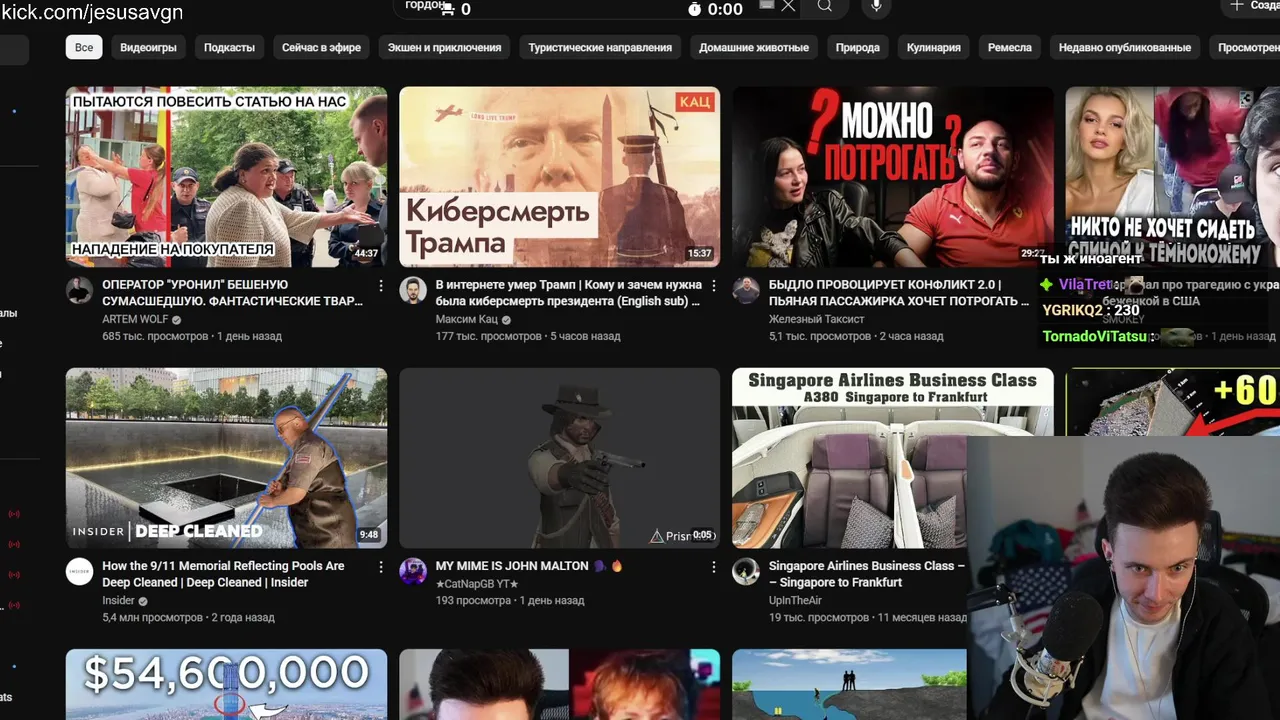Start voice search with microphone icon
This screenshot has width=1280, height=720.
tap(877, 6)
